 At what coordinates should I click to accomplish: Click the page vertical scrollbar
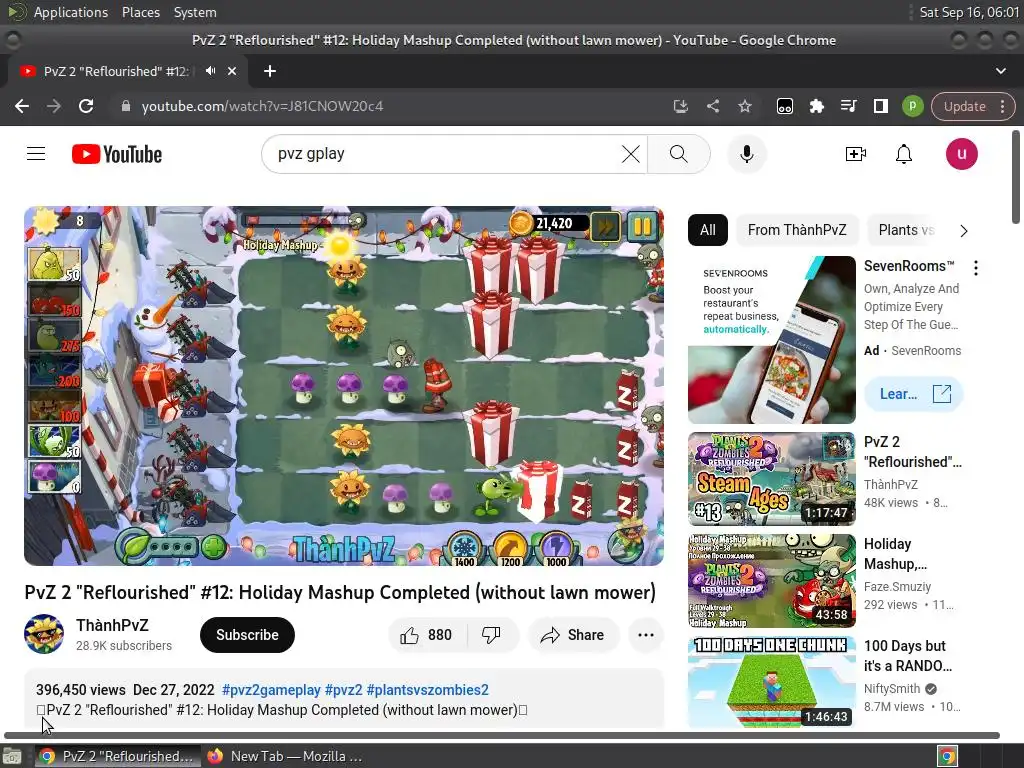pyautogui.click(x=1017, y=178)
